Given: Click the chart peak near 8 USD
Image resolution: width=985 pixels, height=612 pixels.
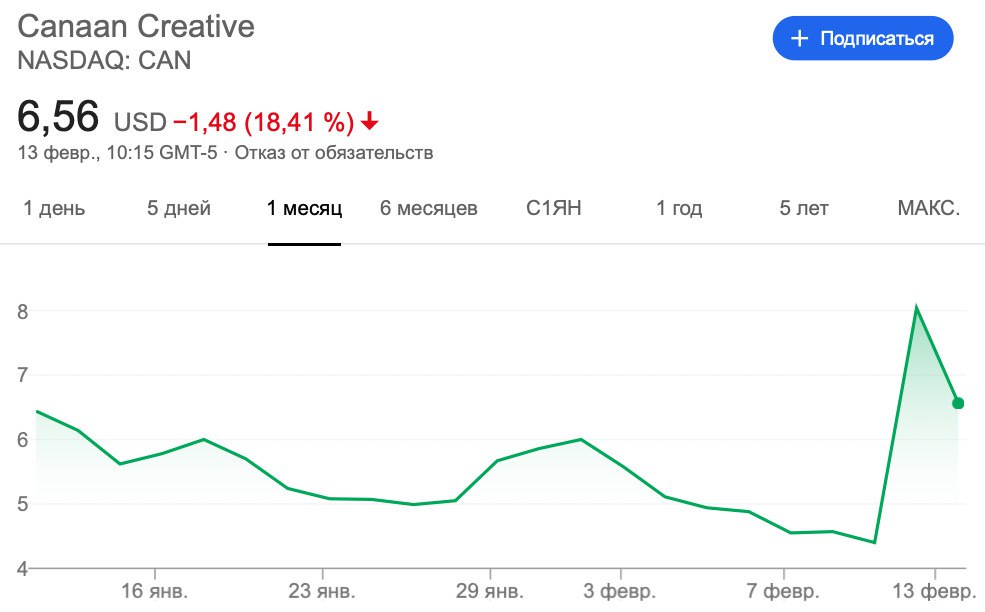Looking at the screenshot, I should click(916, 307).
